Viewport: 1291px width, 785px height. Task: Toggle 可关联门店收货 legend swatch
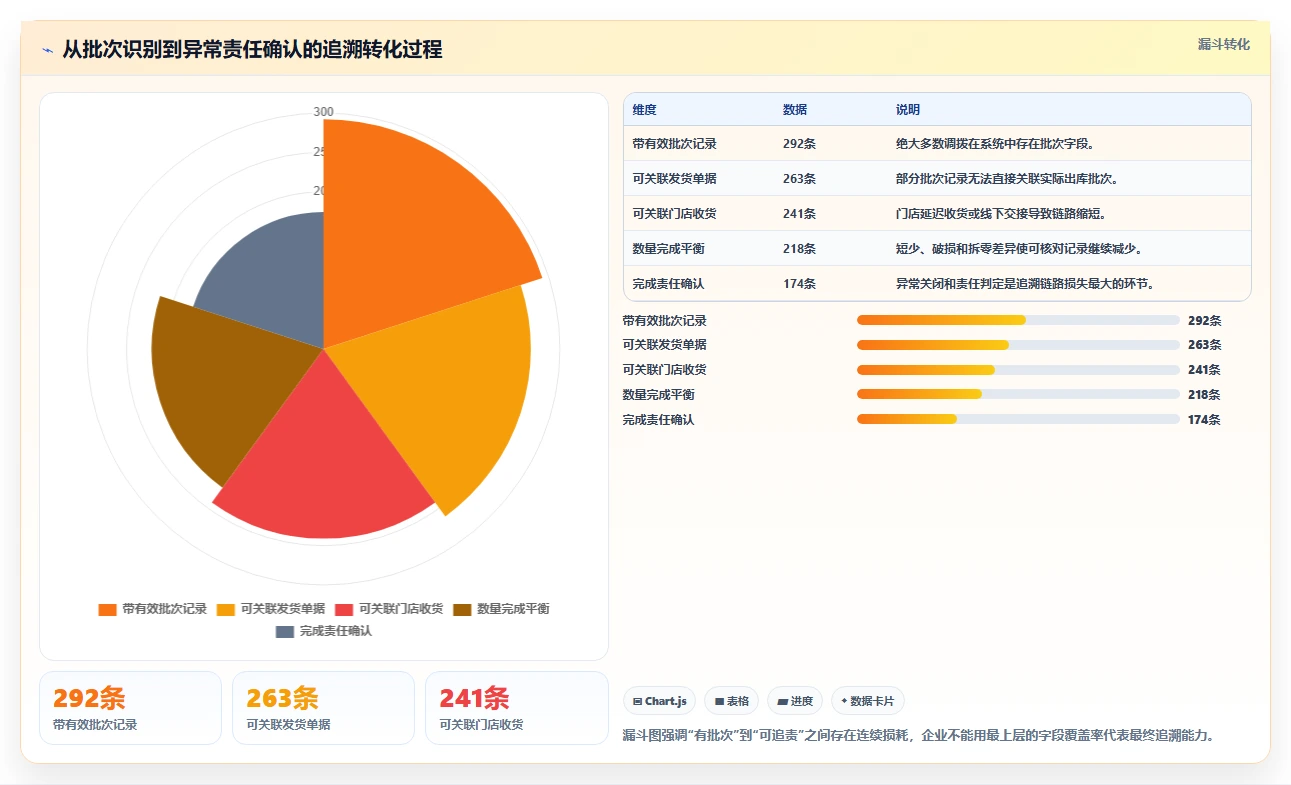tap(343, 609)
